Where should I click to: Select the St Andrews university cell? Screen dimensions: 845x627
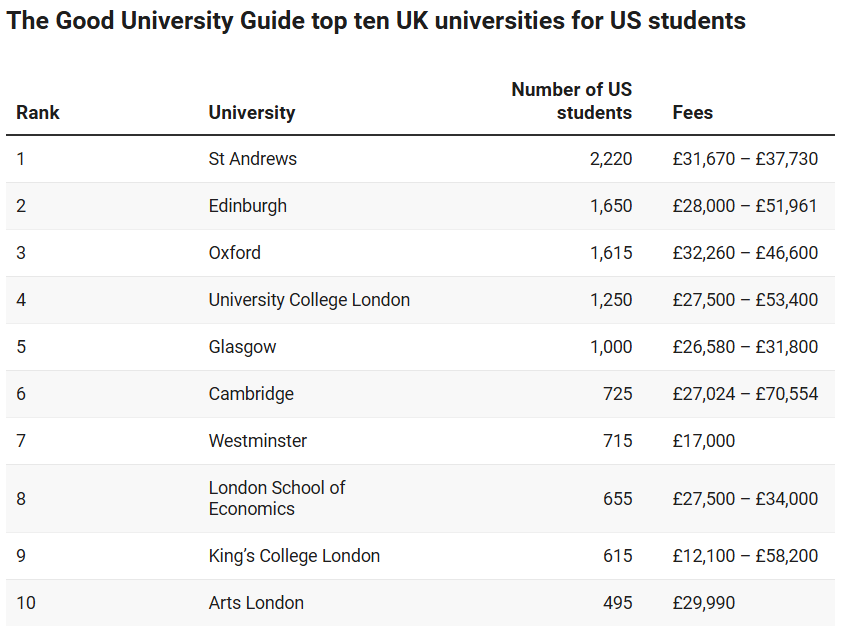[252, 159]
